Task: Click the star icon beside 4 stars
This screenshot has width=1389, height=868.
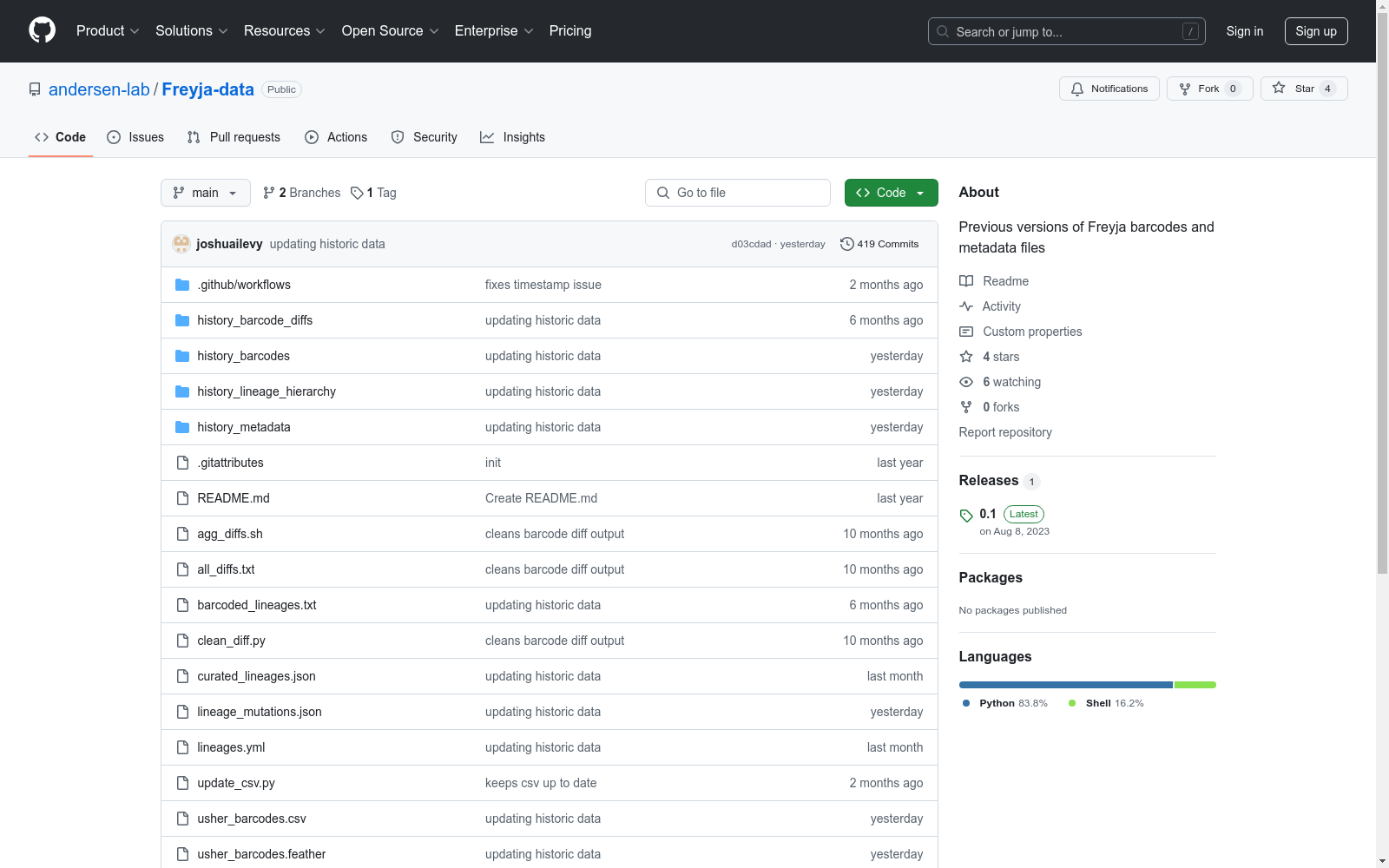Action: 966,357
